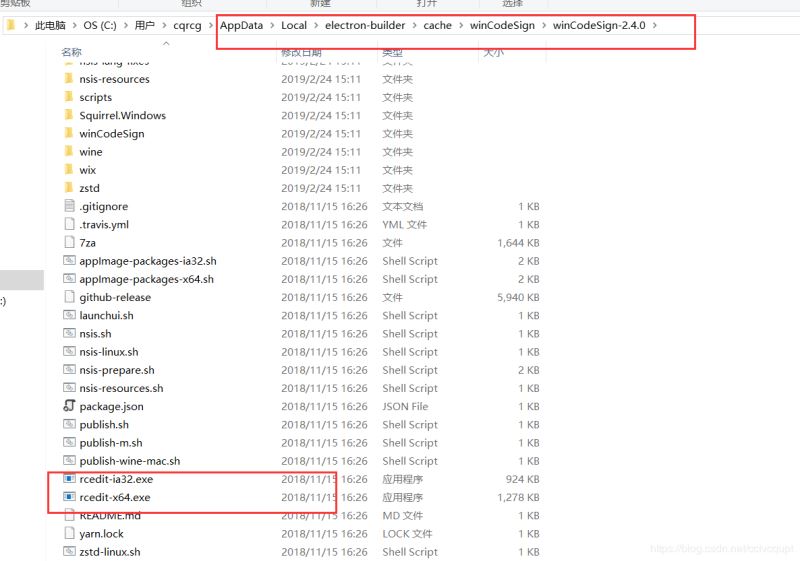Viewport: 800px width, 561px height.
Task: Click the zstd-linux.sh script icon
Action: (69, 552)
